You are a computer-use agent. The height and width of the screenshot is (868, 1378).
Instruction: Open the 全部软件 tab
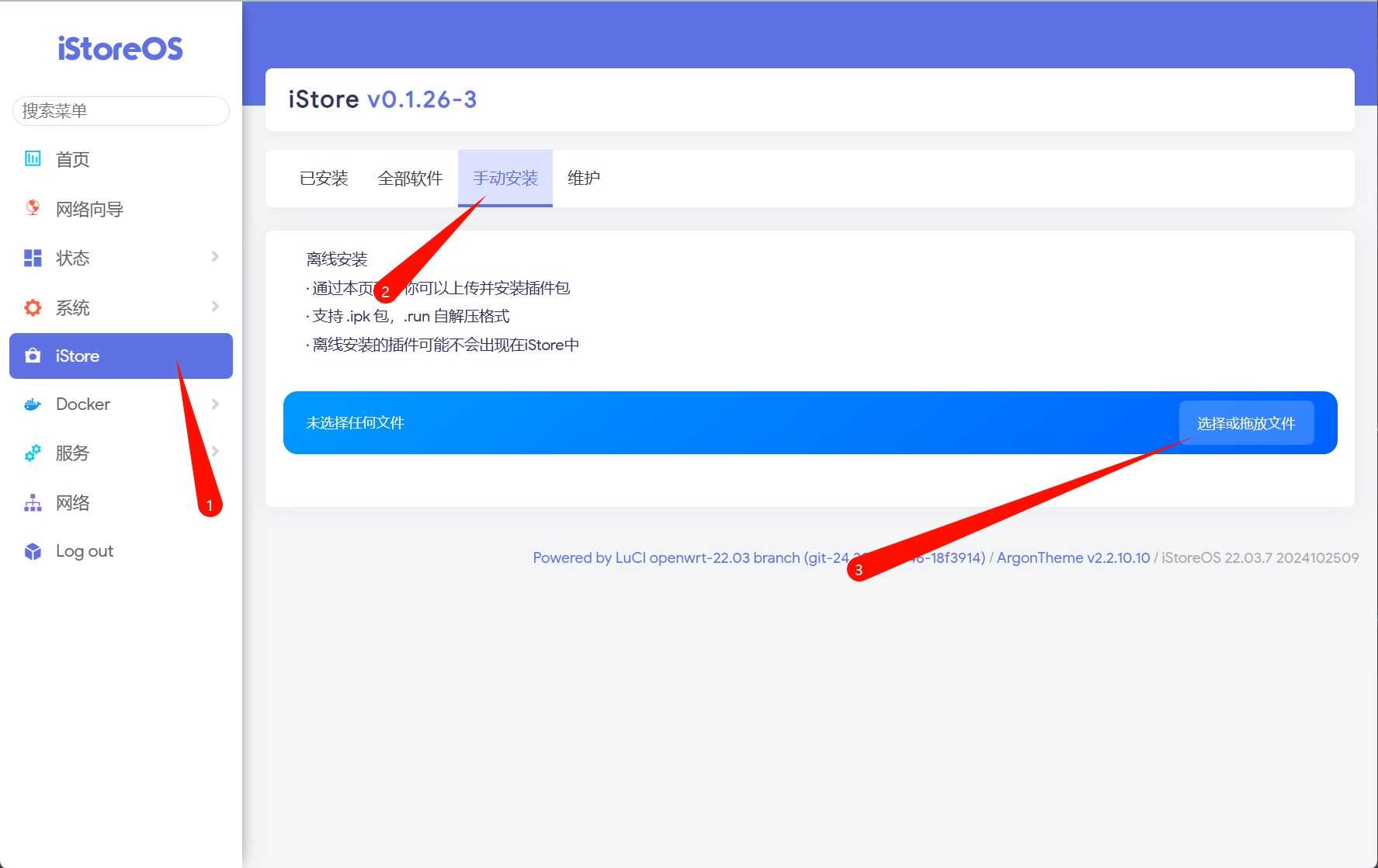[x=410, y=179]
